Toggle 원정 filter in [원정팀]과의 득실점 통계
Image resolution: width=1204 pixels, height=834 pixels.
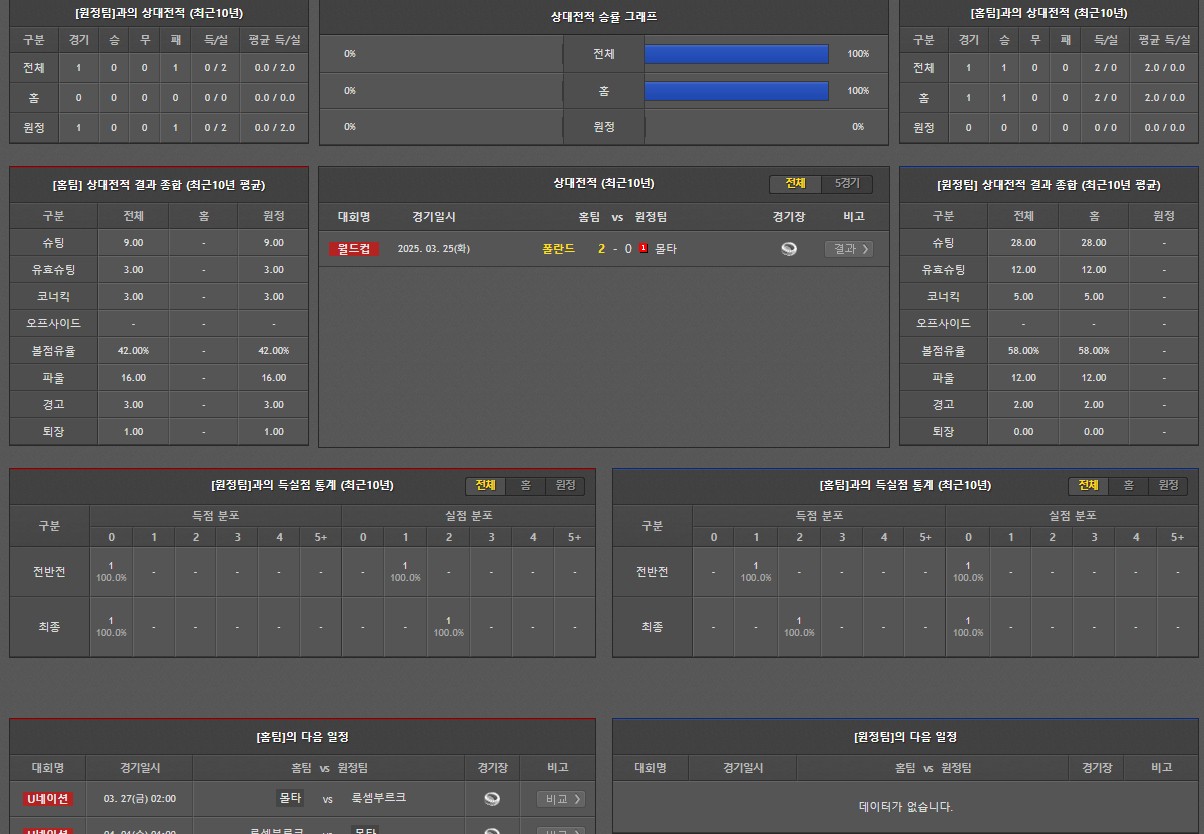coord(565,485)
